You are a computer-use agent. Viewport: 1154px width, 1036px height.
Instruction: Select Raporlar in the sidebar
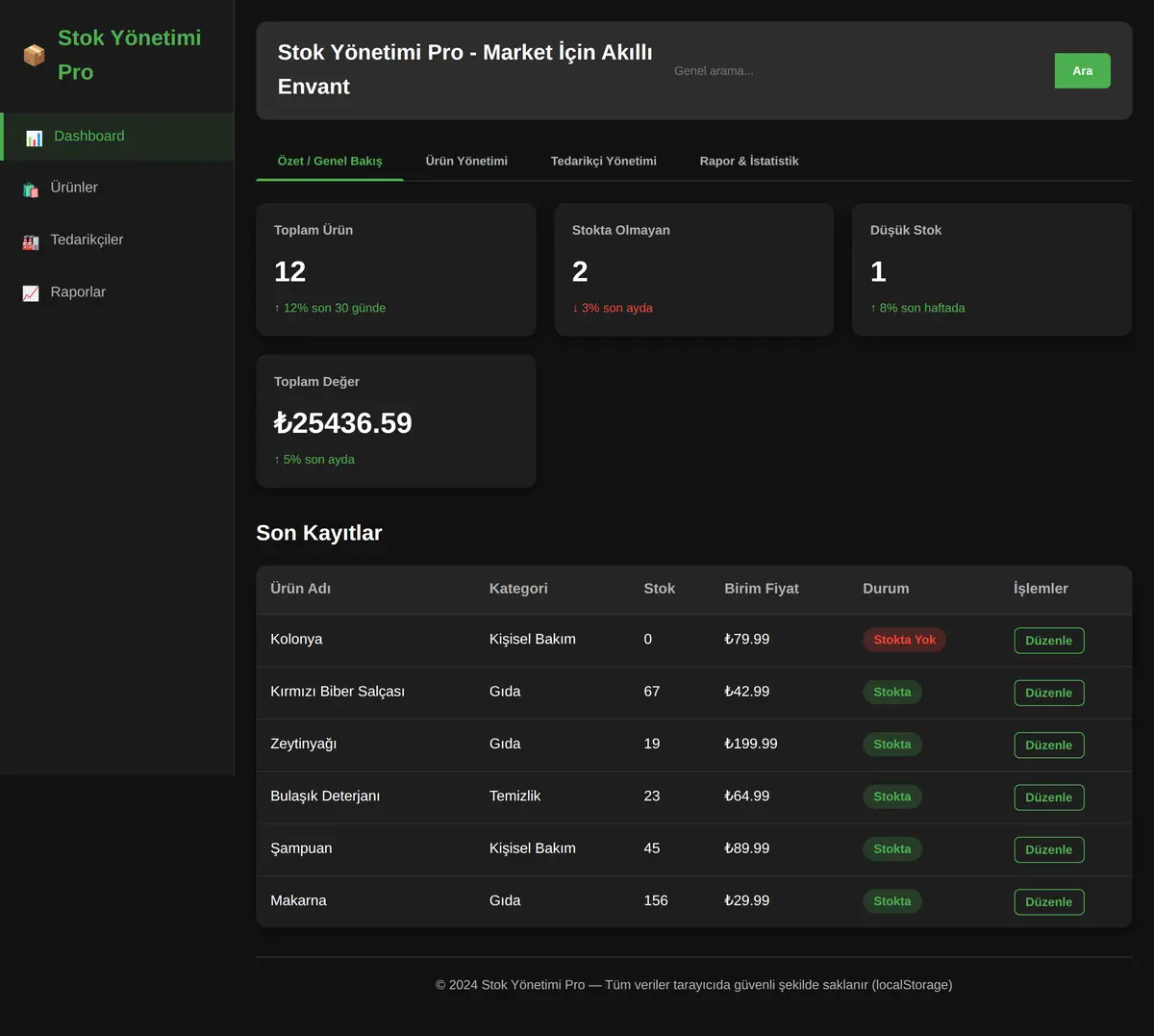click(x=117, y=291)
